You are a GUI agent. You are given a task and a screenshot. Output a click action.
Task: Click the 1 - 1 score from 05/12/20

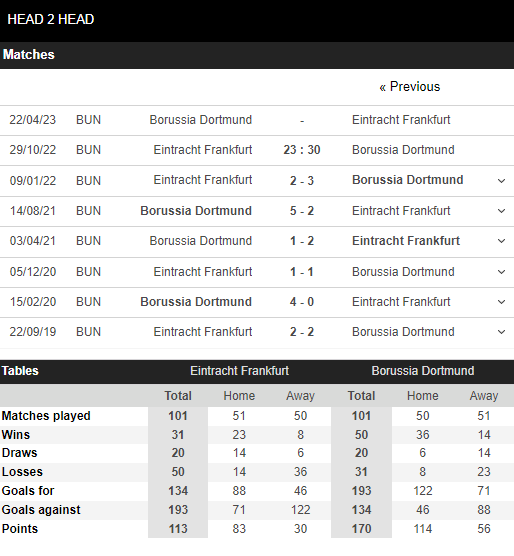click(x=302, y=272)
